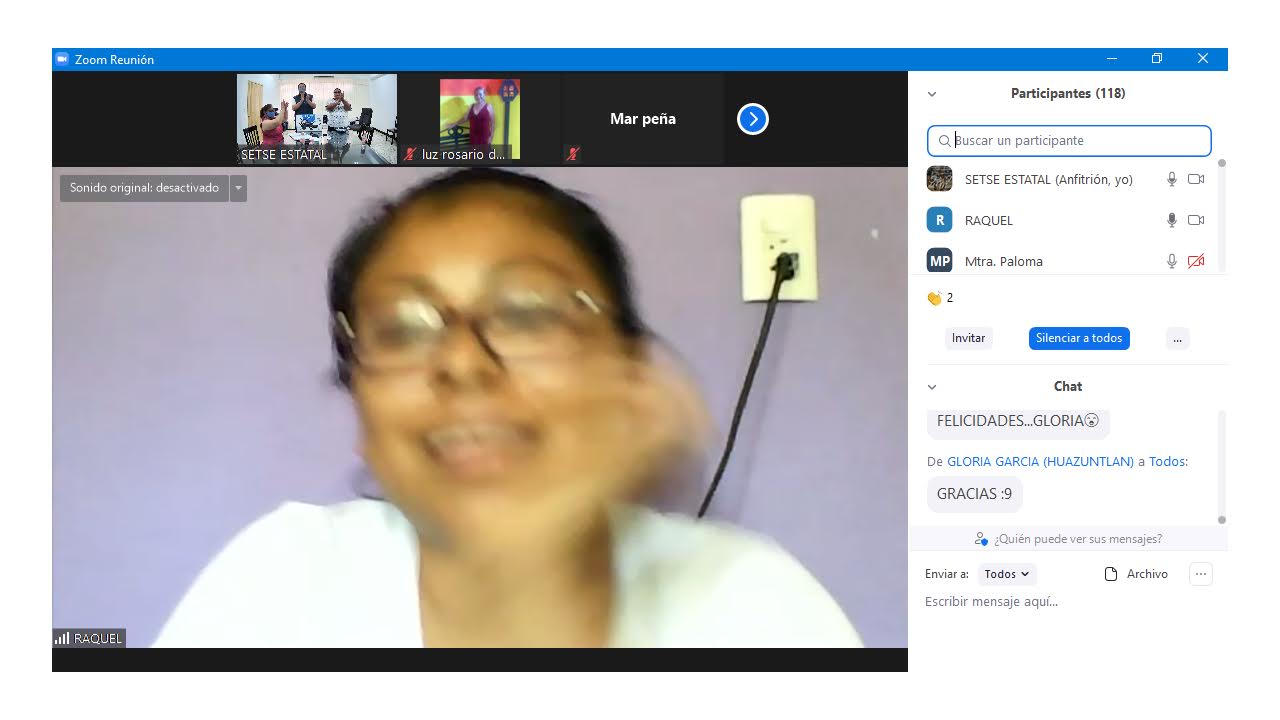Image resolution: width=1280 pixels, height=720 pixels.
Task: Open the Enviar a Todos dropdown
Action: coord(1007,574)
